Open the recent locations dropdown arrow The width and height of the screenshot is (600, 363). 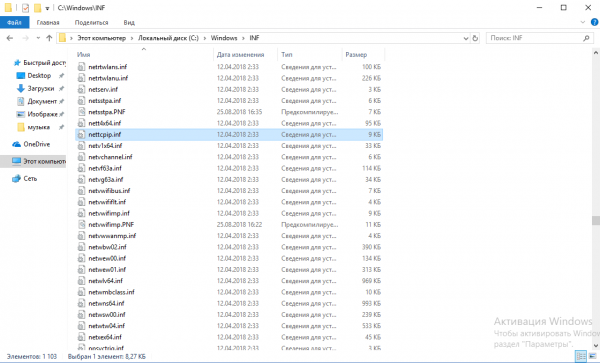[x=38, y=38]
